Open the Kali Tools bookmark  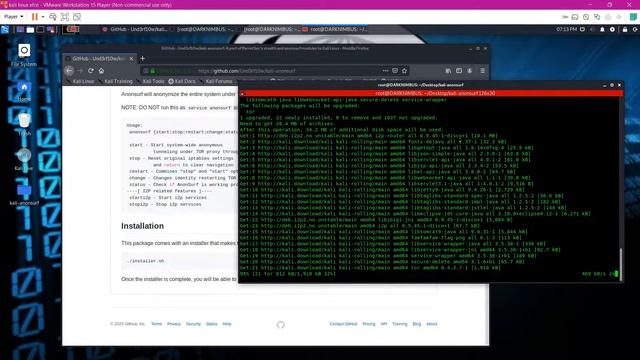click(x=150, y=81)
